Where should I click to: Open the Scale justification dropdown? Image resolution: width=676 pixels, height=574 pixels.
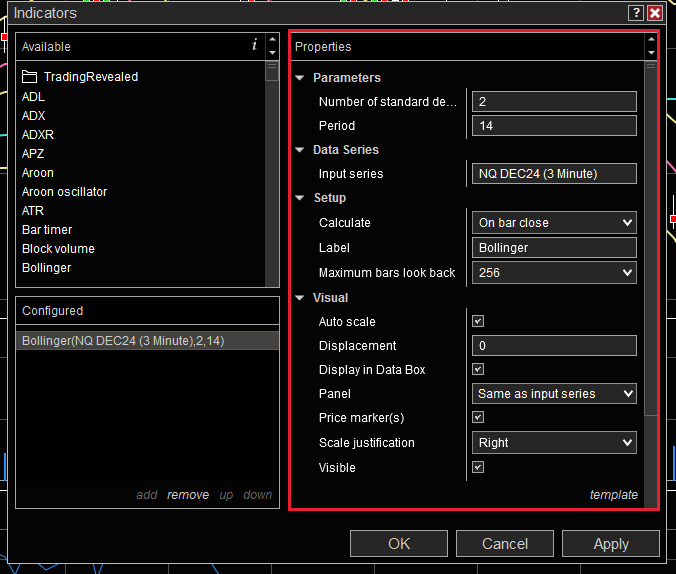pos(554,443)
